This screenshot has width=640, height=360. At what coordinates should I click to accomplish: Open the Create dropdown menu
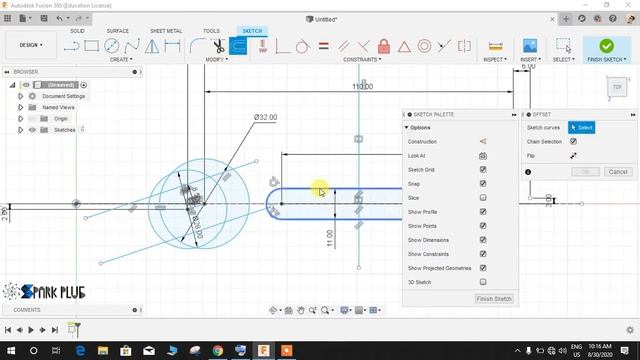pos(121,60)
